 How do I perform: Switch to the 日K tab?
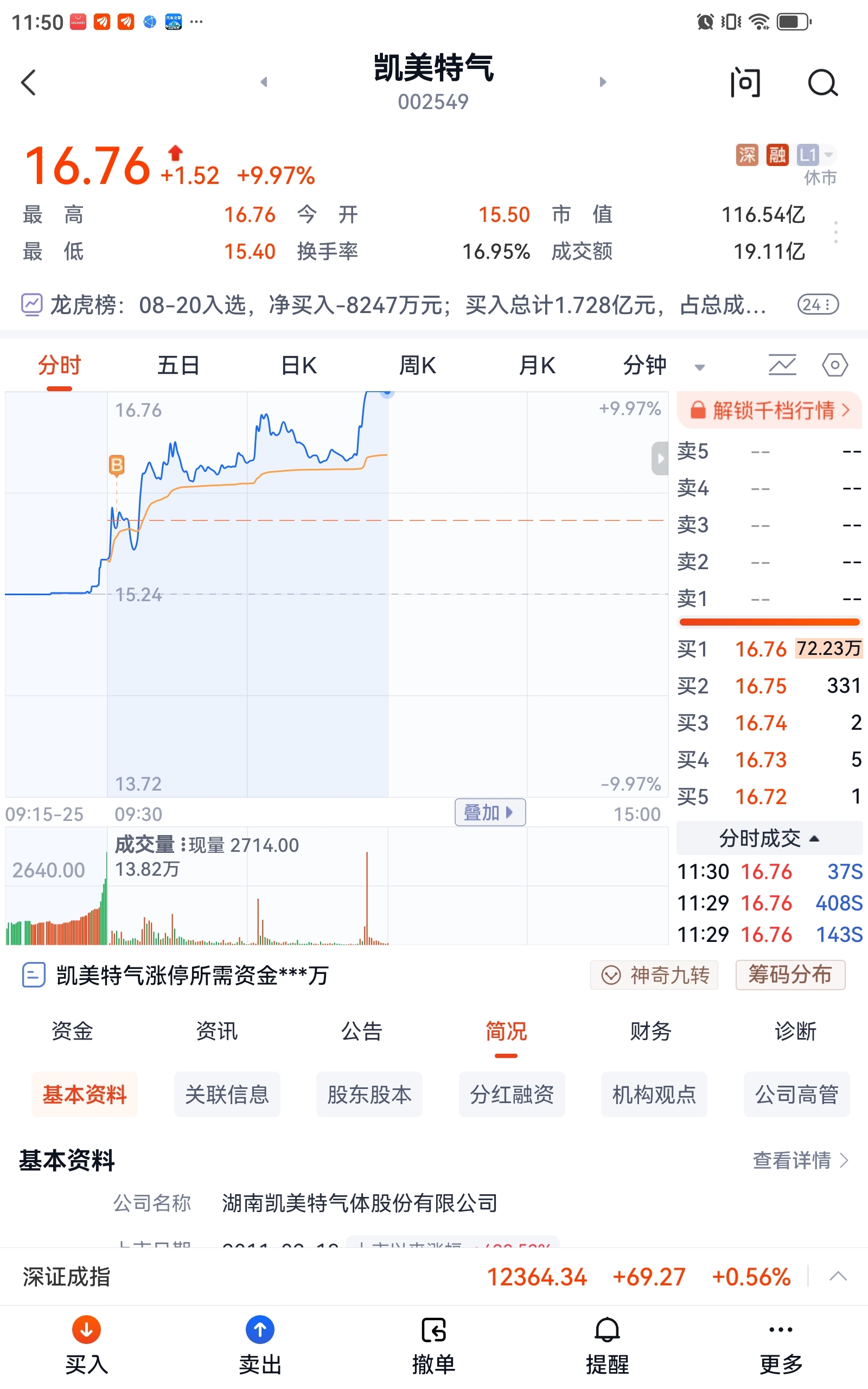click(x=298, y=365)
